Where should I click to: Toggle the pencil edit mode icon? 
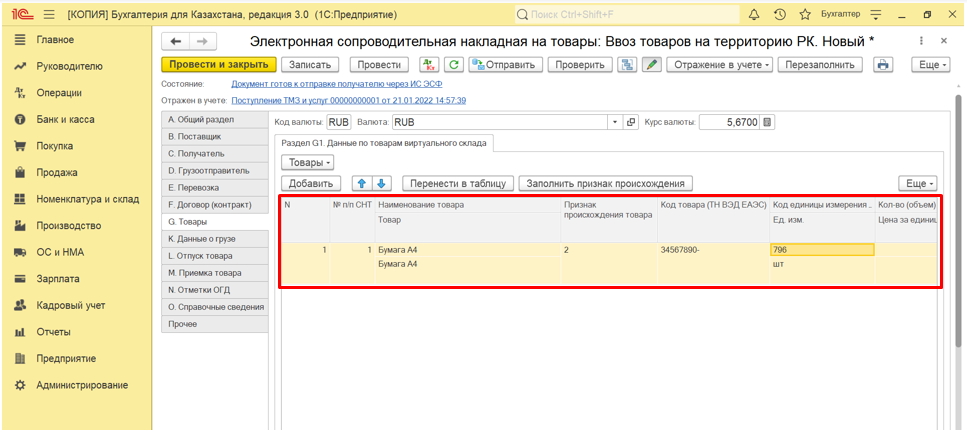pyautogui.click(x=651, y=65)
